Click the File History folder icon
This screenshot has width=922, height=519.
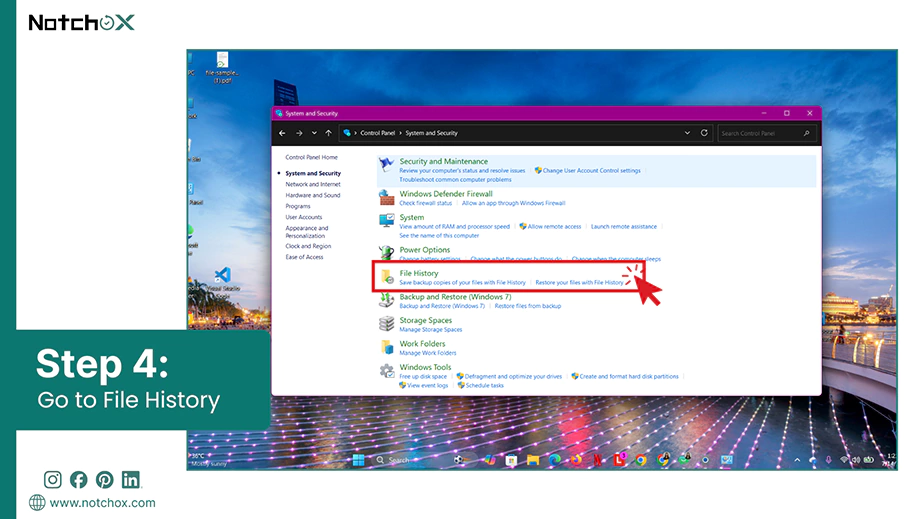(387, 277)
